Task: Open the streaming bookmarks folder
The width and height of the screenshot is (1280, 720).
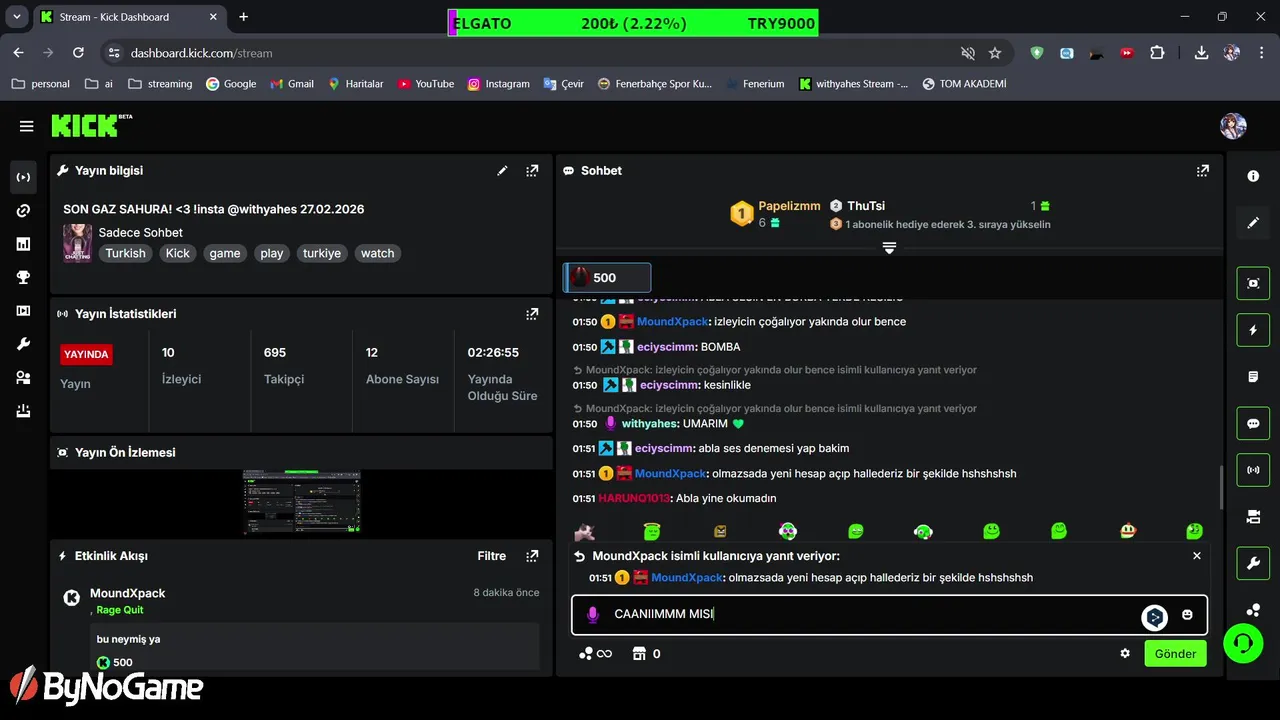Action: pyautogui.click(x=160, y=84)
